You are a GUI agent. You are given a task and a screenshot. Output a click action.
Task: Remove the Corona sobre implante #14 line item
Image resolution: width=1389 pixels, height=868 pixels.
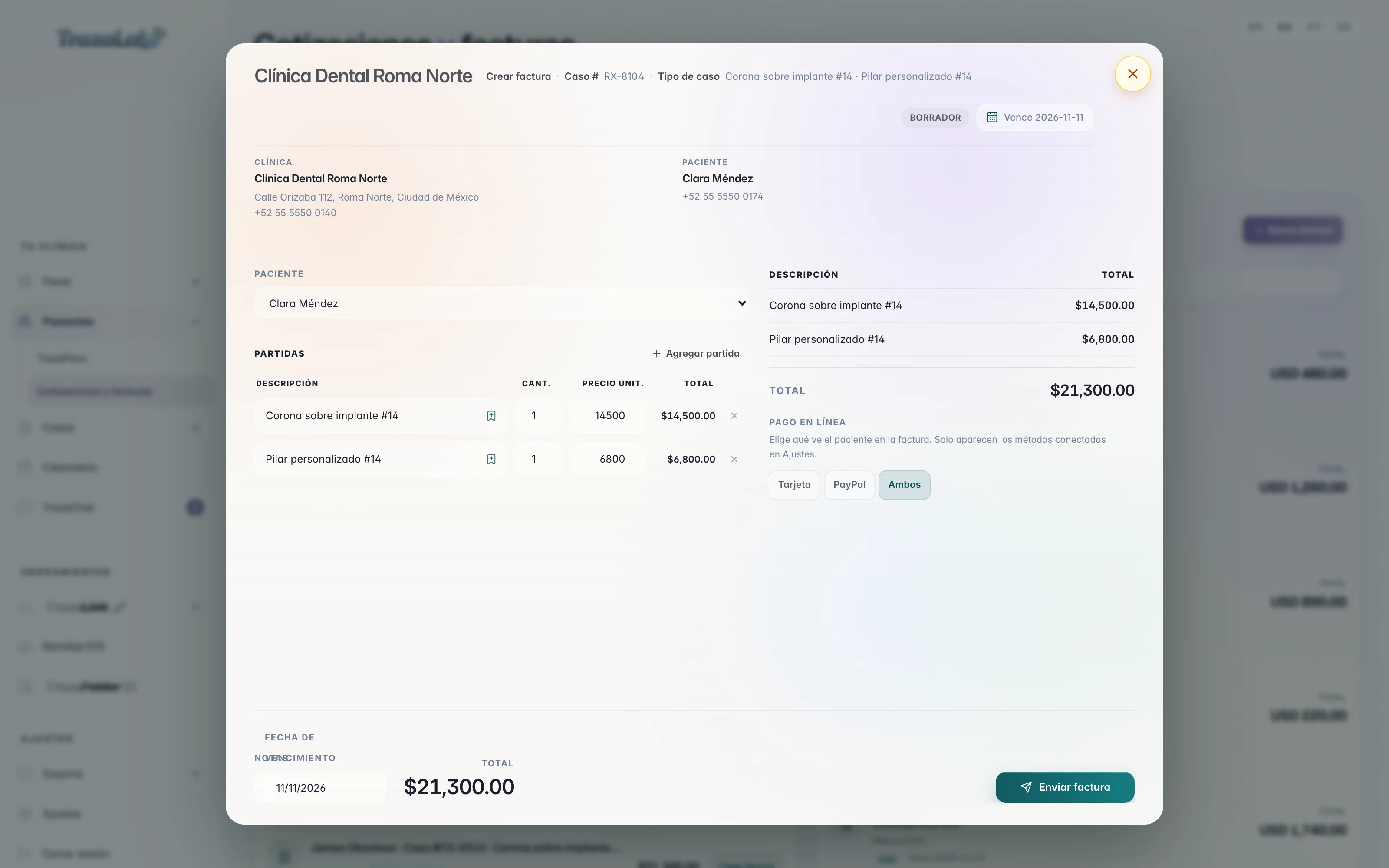pos(734,416)
